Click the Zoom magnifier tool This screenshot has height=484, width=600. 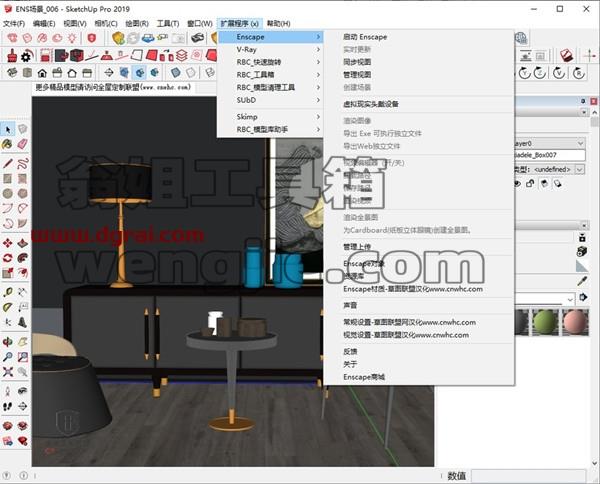[x=8, y=357]
